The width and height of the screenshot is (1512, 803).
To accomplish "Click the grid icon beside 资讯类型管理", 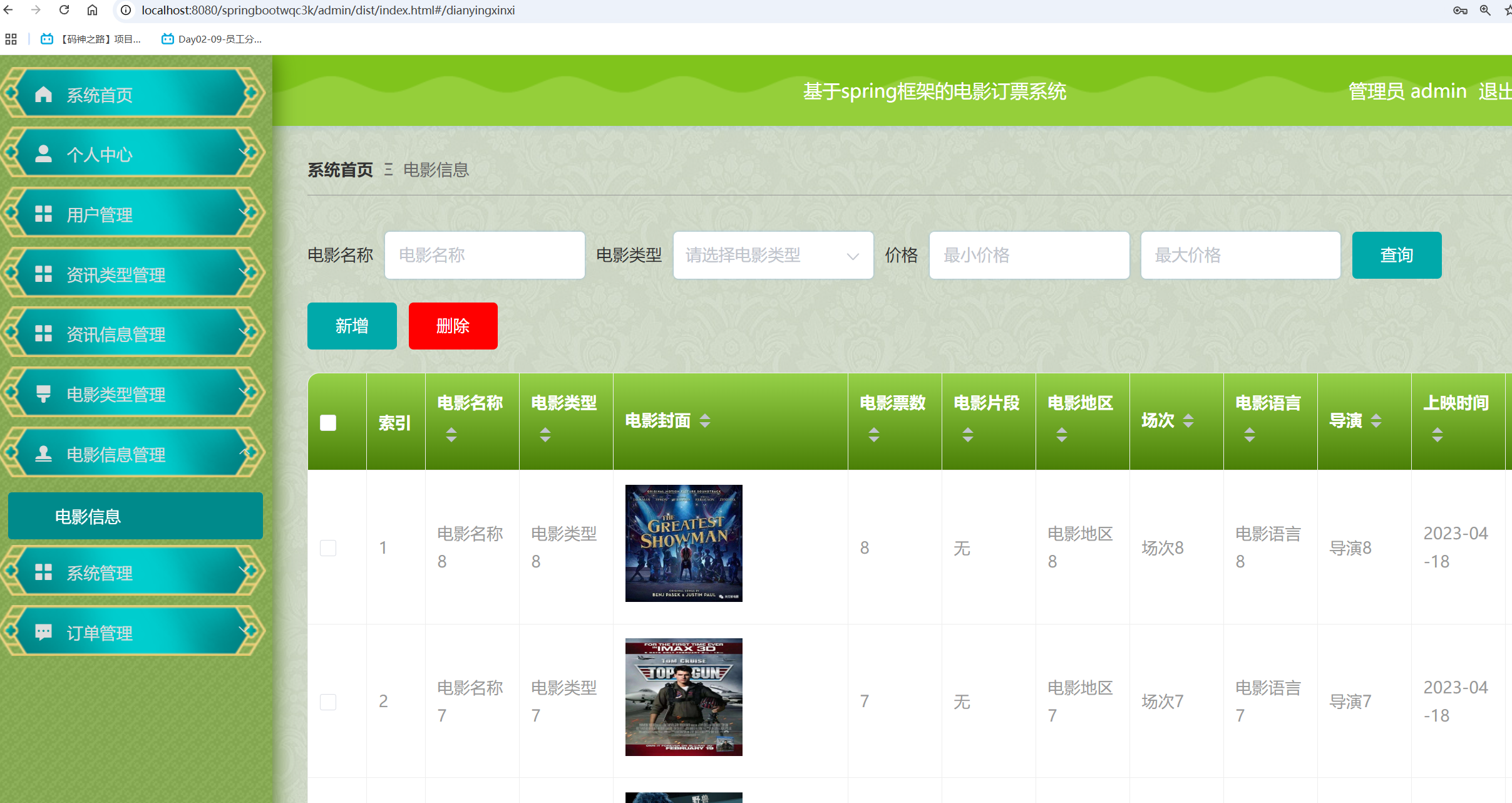I will point(43,274).
